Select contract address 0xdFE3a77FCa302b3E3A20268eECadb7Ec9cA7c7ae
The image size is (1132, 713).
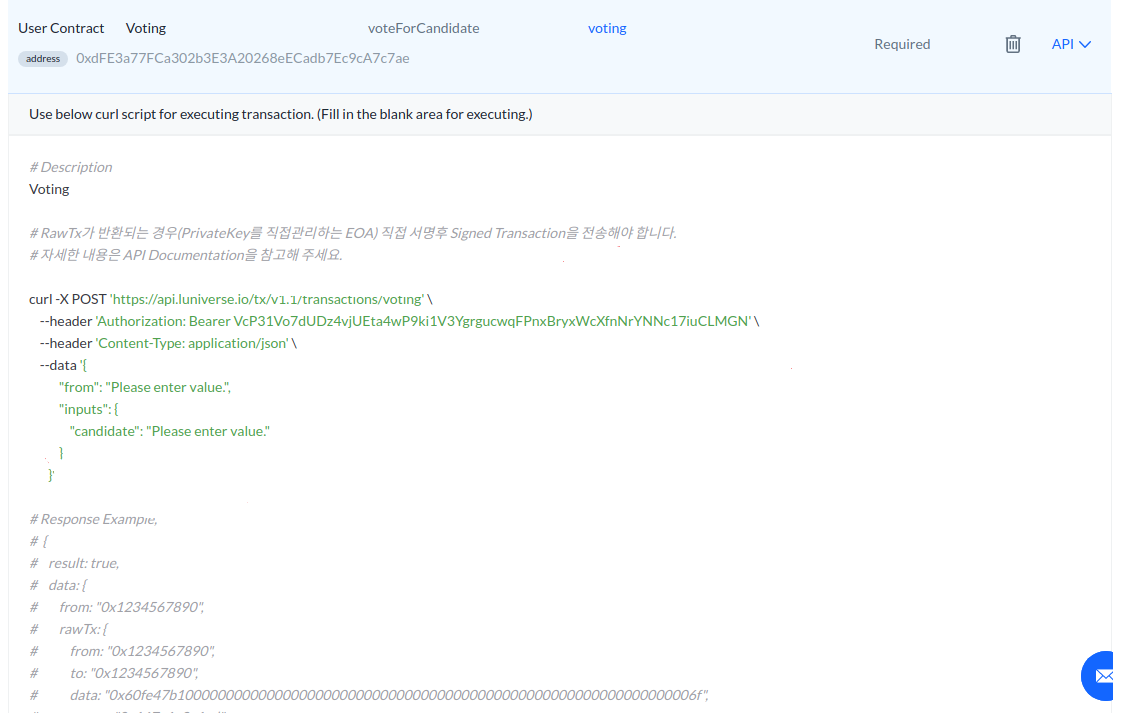pos(243,58)
